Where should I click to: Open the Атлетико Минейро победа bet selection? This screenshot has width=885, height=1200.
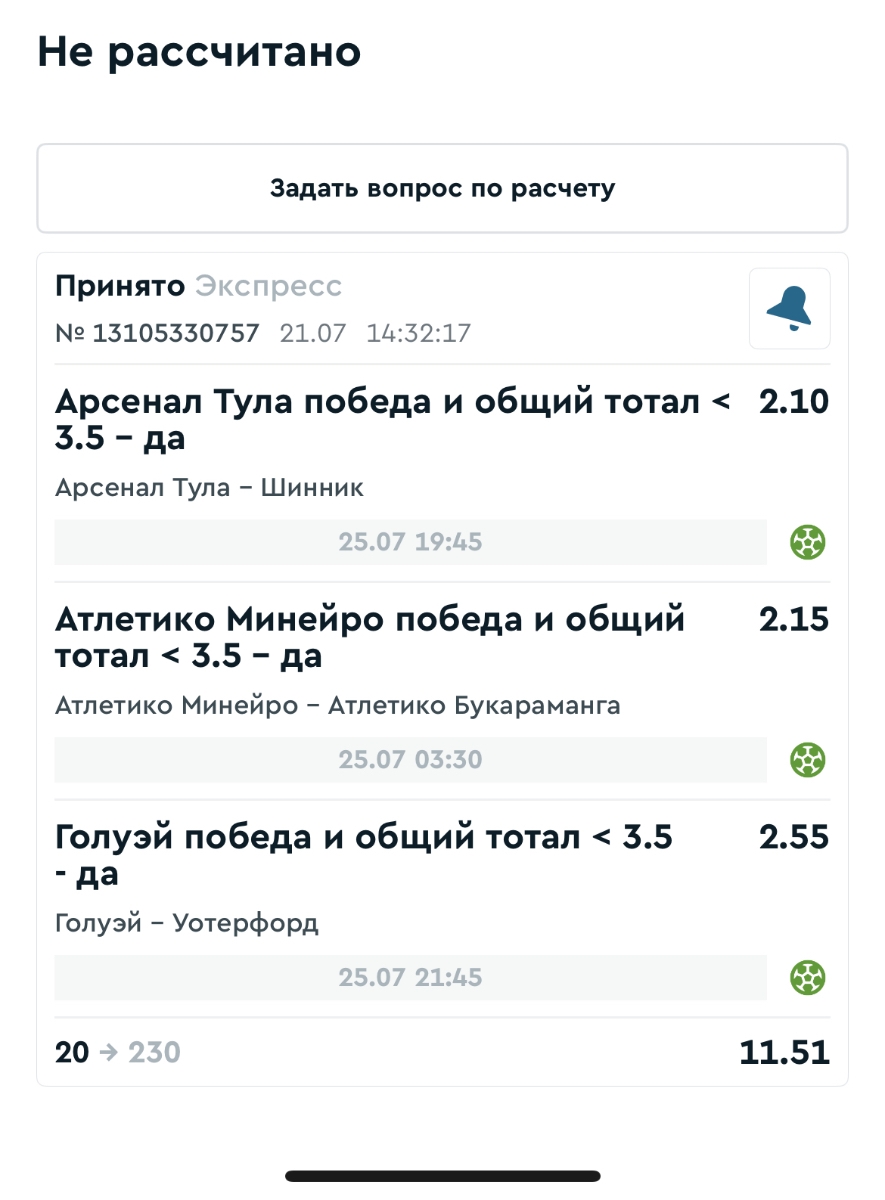pyautogui.click(x=370, y=637)
